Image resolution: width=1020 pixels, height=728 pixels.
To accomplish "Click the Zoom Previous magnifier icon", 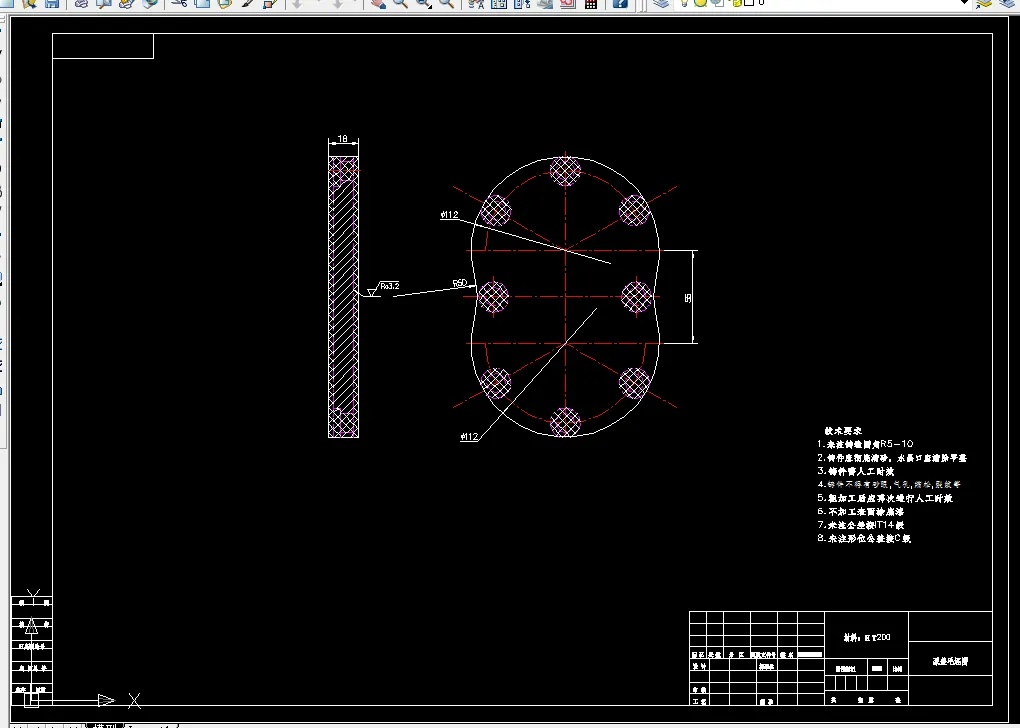I will pyautogui.click(x=447, y=4).
